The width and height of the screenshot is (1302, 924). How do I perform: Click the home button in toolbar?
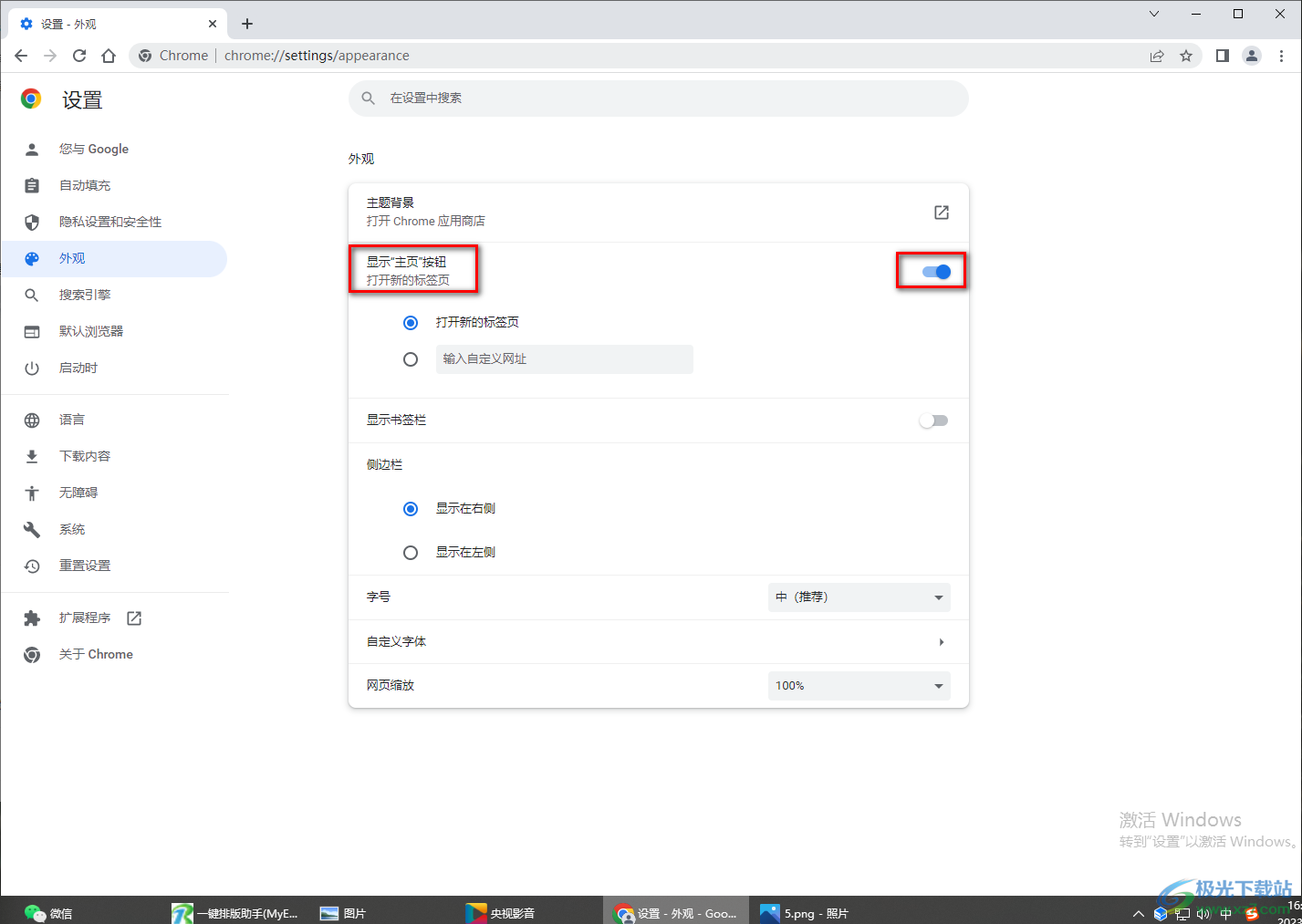[109, 56]
